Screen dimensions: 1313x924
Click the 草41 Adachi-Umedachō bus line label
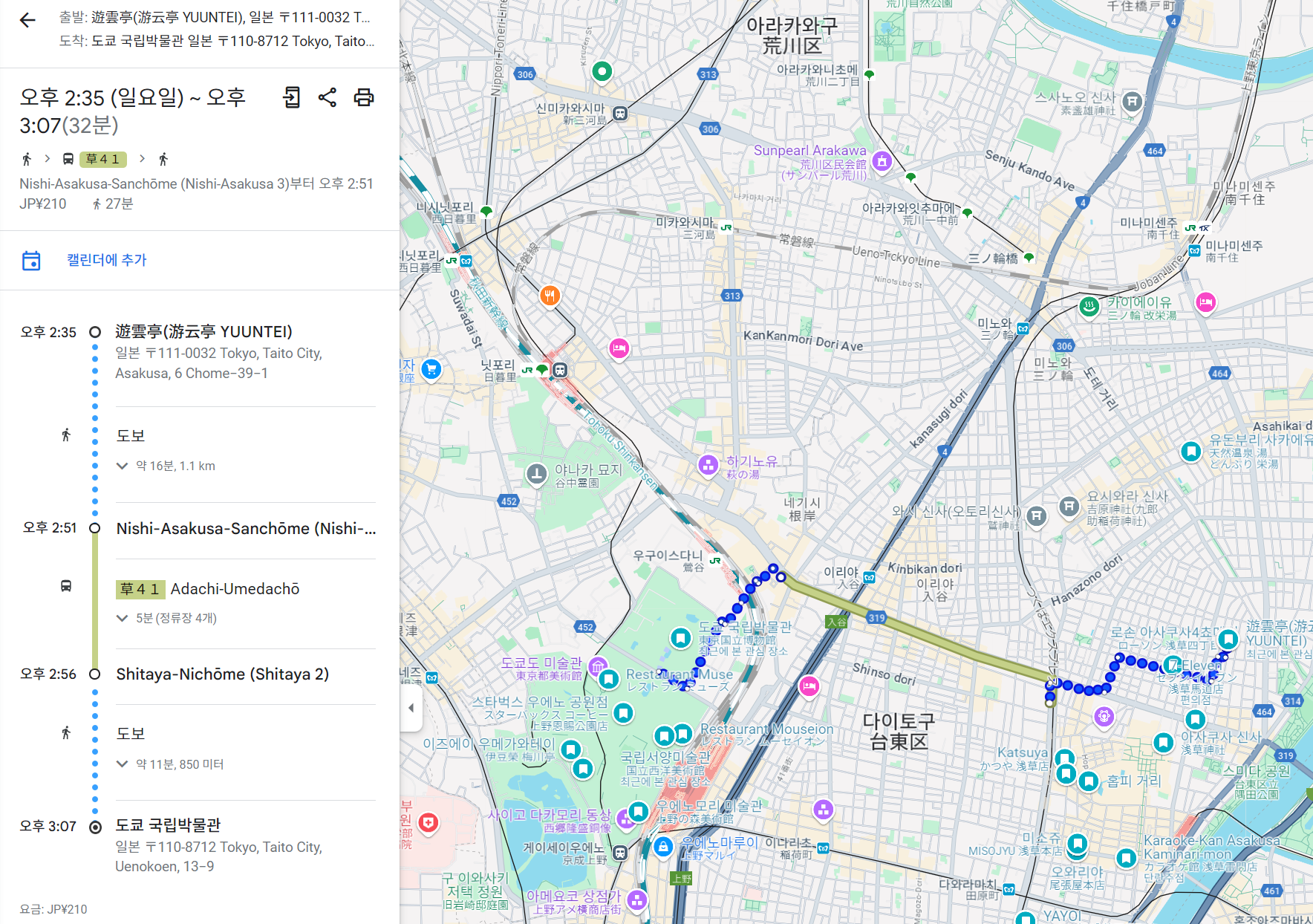pyautogui.click(x=208, y=589)
